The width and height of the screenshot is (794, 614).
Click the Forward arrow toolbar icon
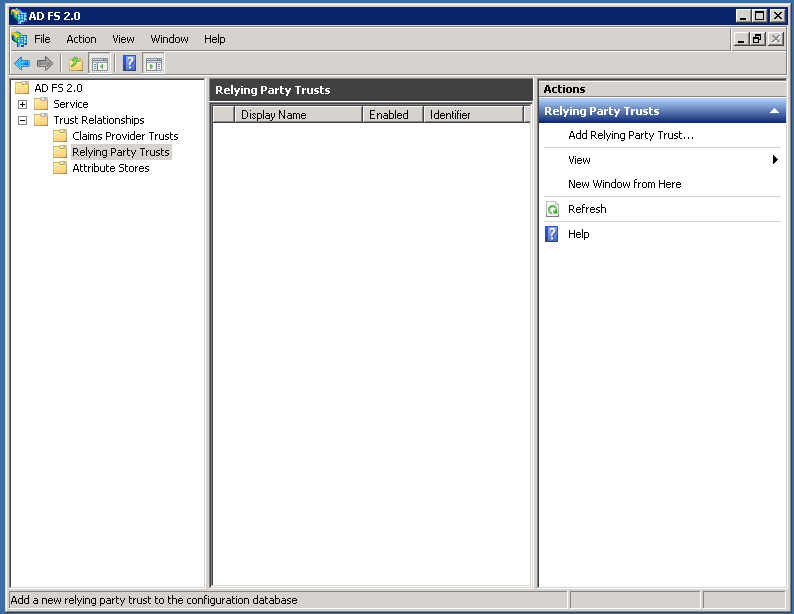click(45, 64)
